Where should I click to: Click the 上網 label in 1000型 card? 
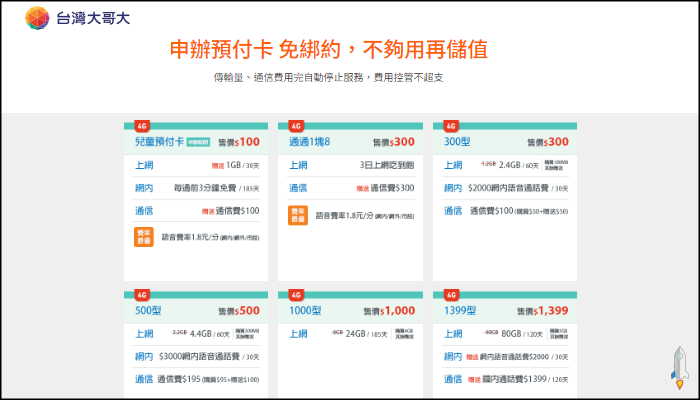tap(298, 334)
